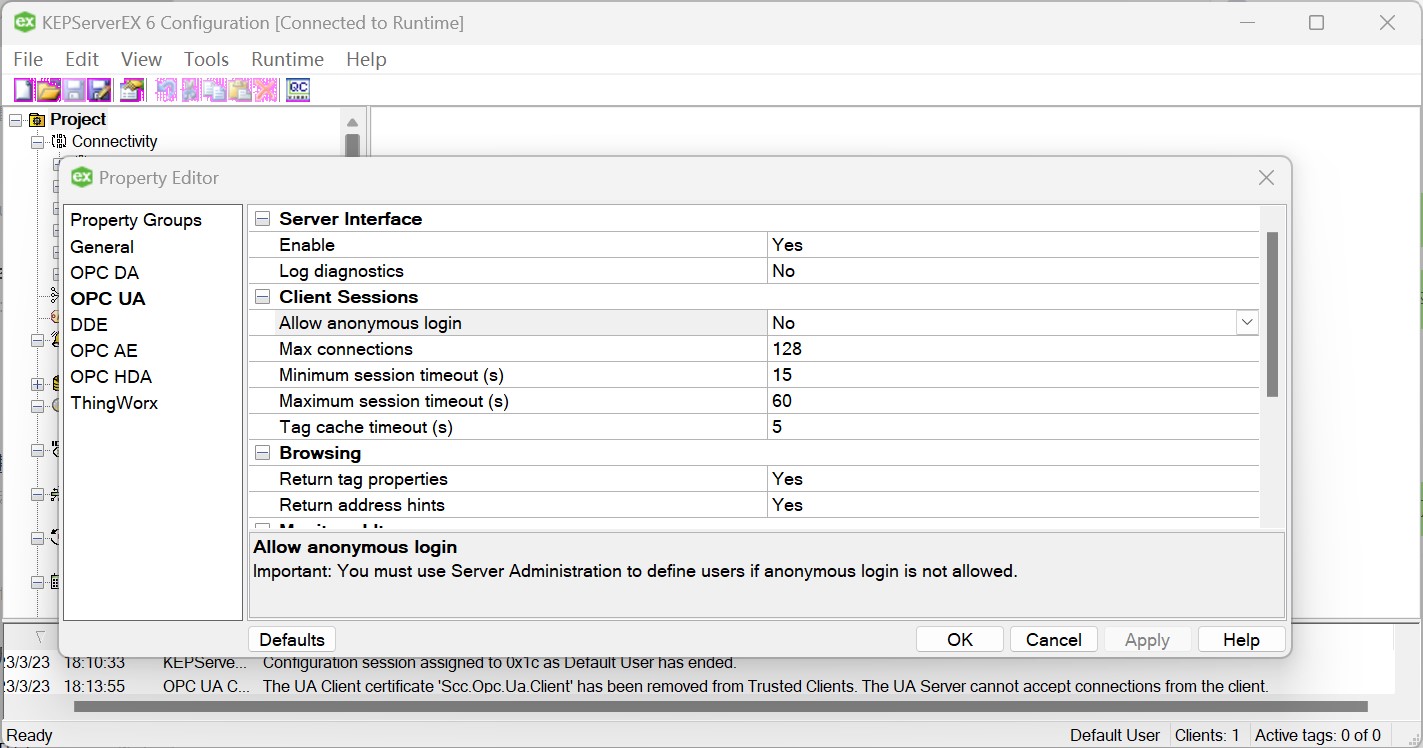Screen dimensions: 1423x748
Task: Cut the selection using the scissors icon
Action: click(x=192, y=89)
